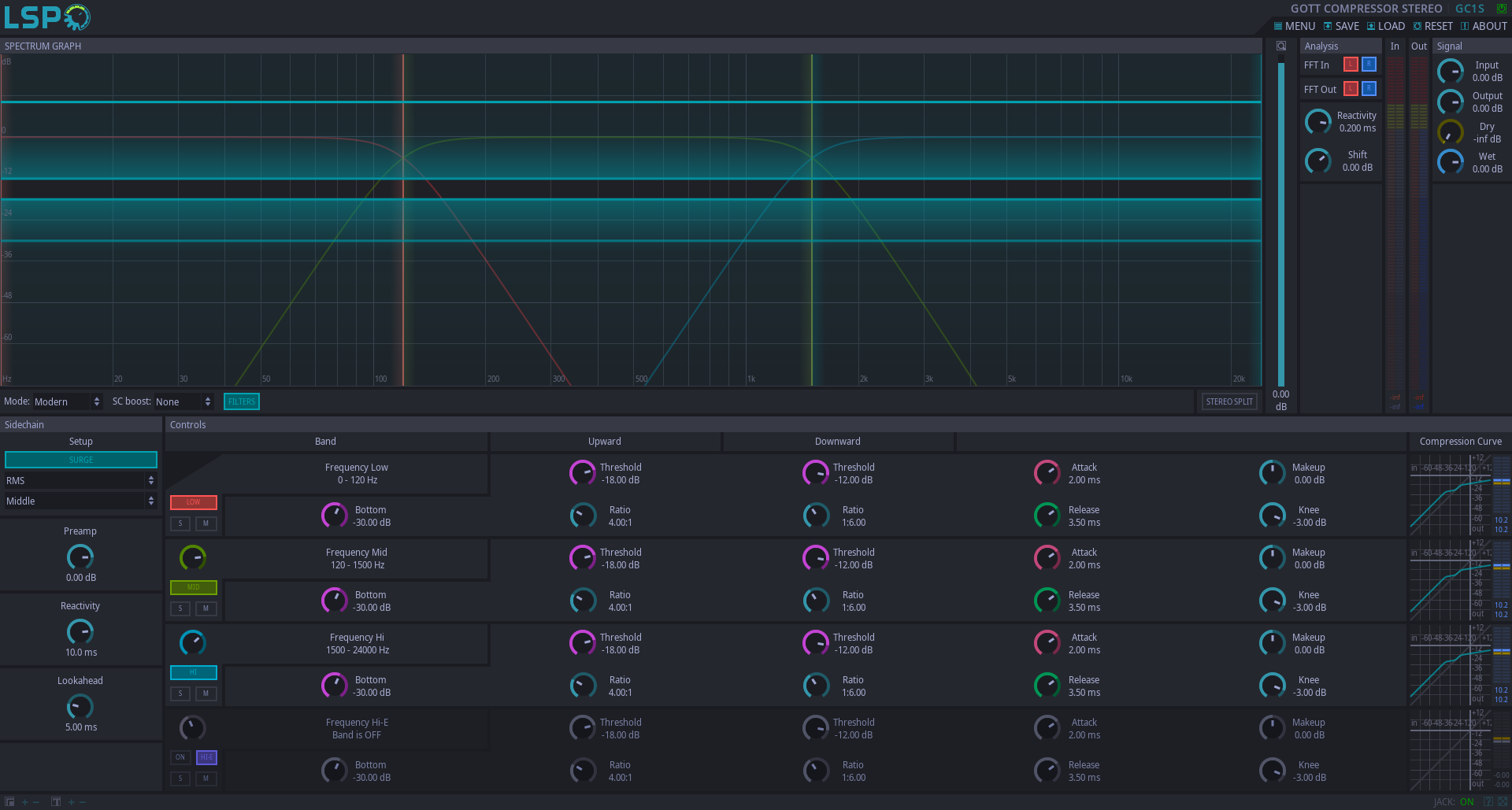Screen dimensions: 1512x810
Task: Click the Input gain knob in the Signal panel
Action: 1451,72
